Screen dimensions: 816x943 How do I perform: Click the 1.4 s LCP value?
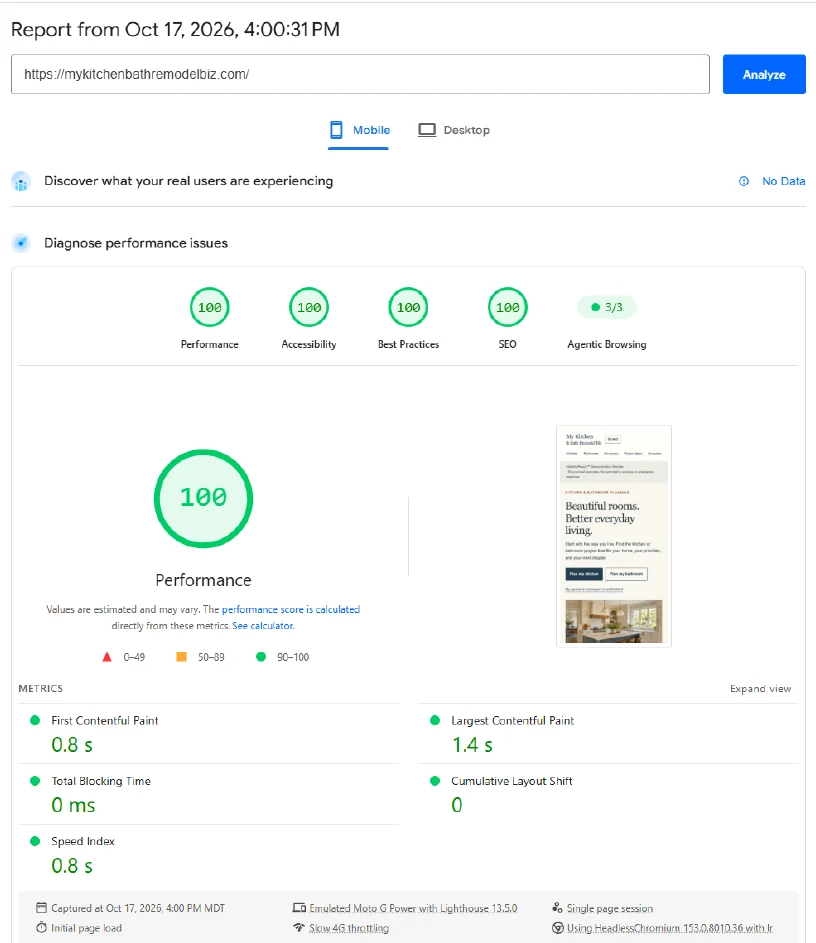(x=472, y=745)
